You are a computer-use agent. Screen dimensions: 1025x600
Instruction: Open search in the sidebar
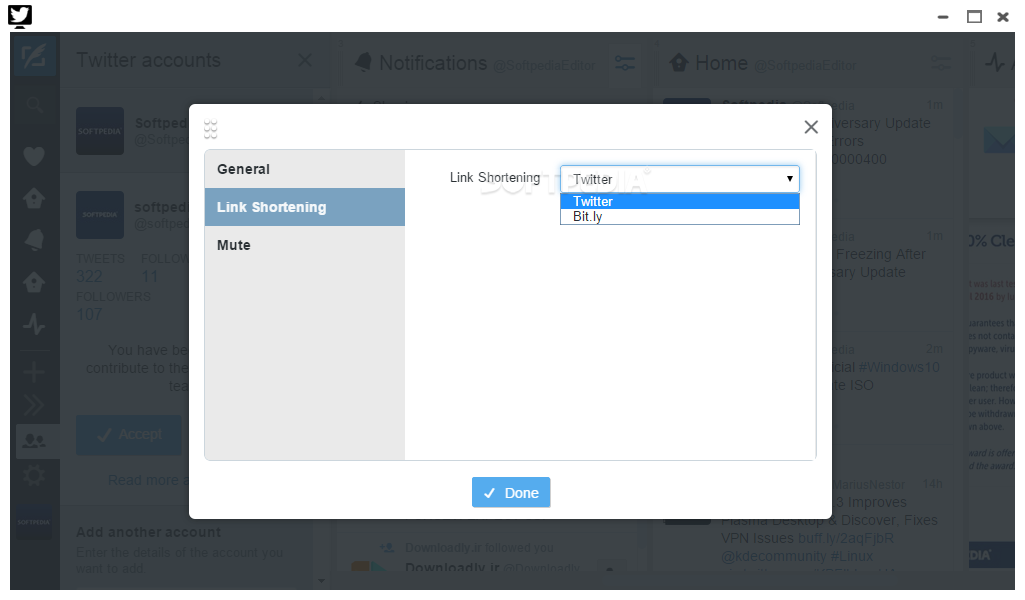pyautogui.click(x=35, y=105)
